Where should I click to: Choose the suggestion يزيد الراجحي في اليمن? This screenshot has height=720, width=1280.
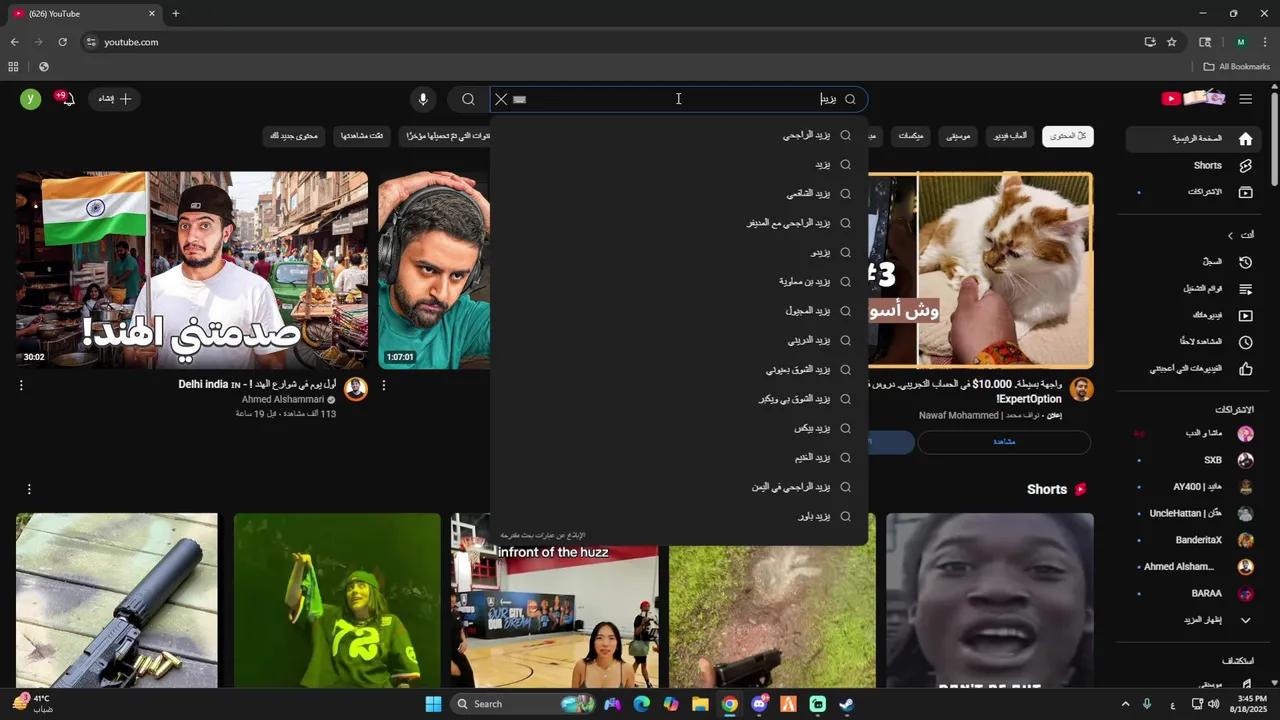click(679, 487)
